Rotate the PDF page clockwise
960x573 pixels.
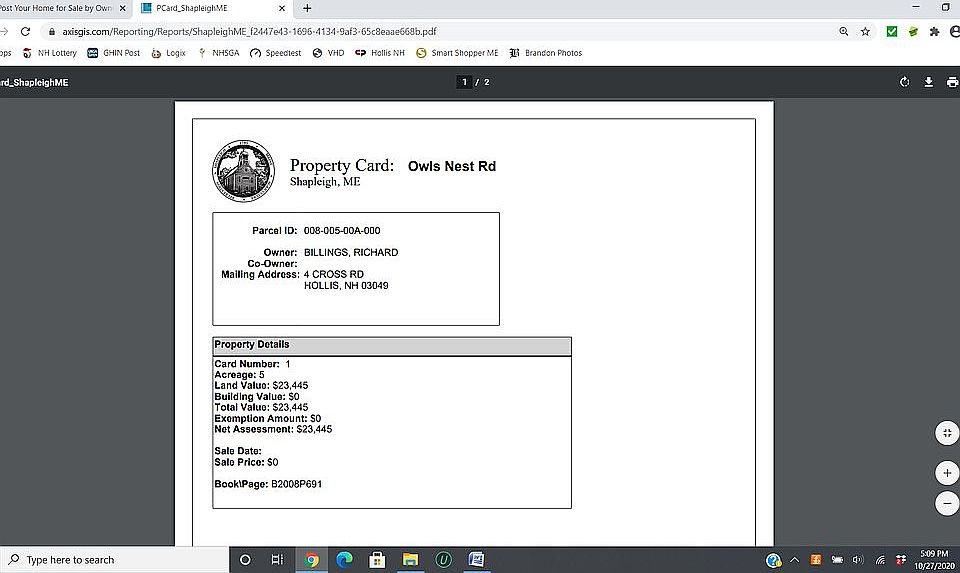(904, 82)
